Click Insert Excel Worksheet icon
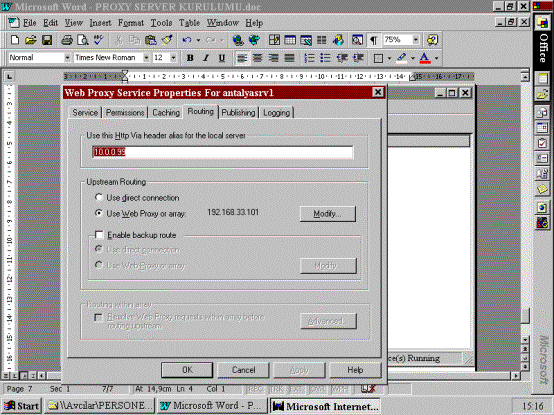554x415 pixels. [306, 40]
